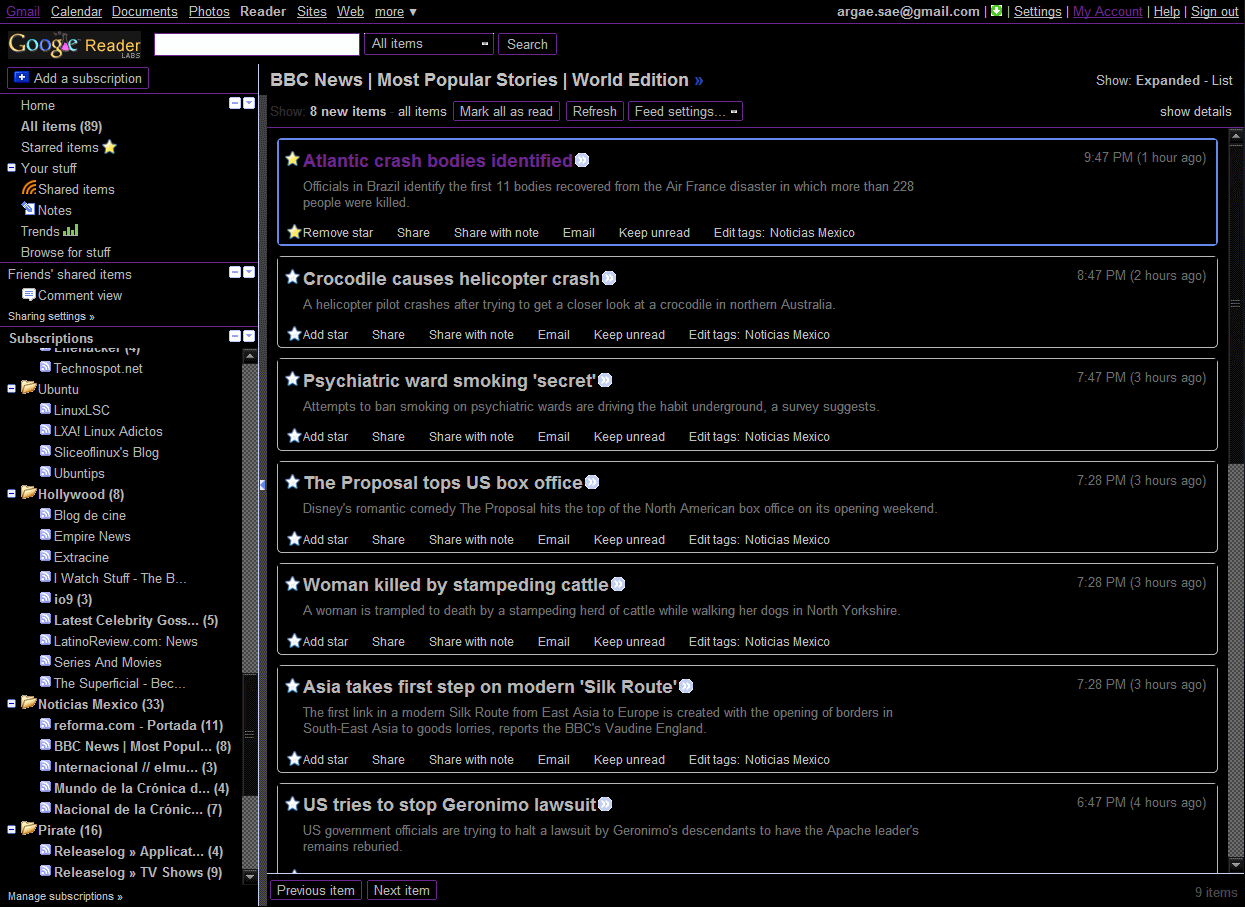
Task: Collapse the Hollywood folder
Action: 12,494
